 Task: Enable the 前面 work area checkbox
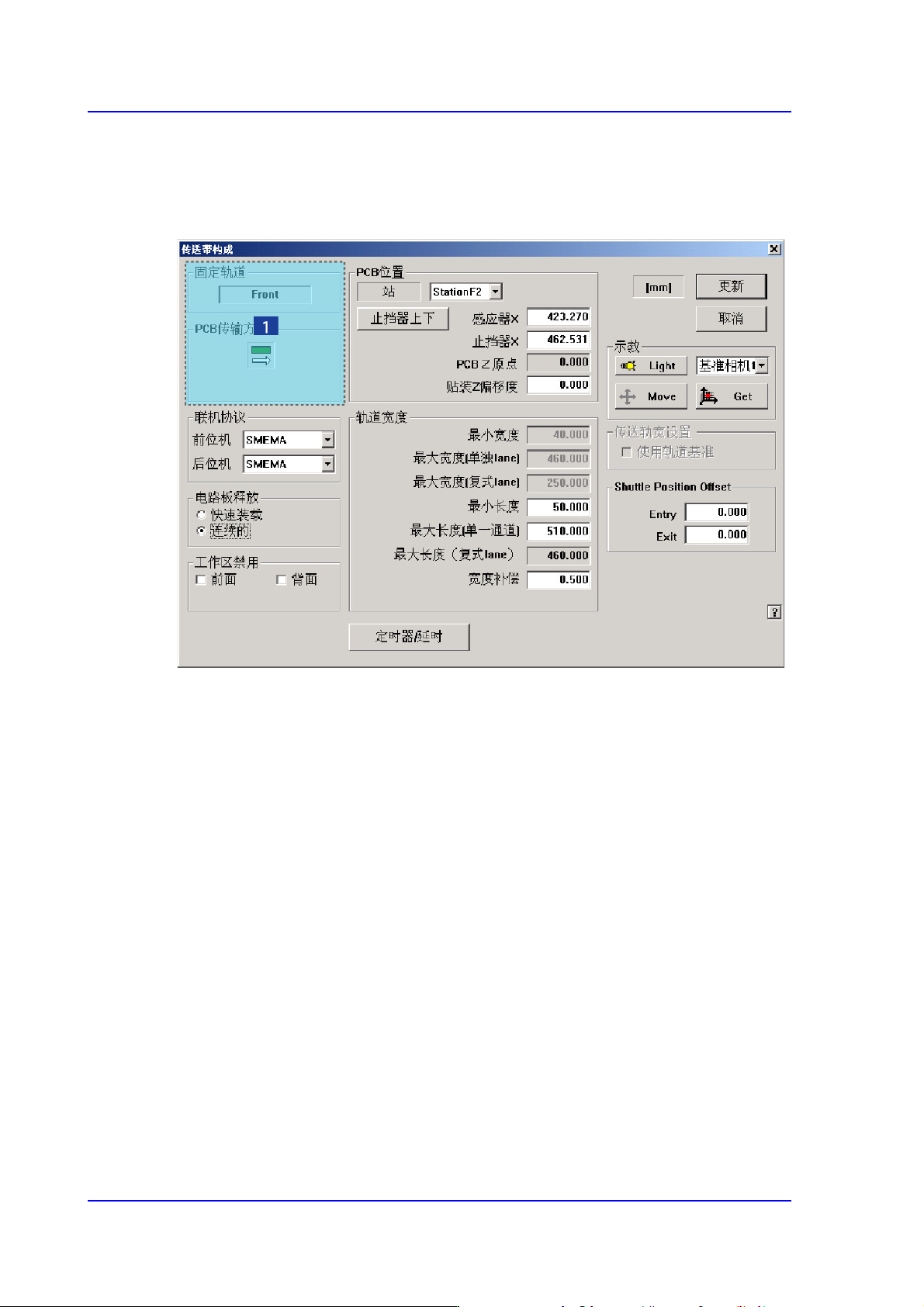(201, 579)
